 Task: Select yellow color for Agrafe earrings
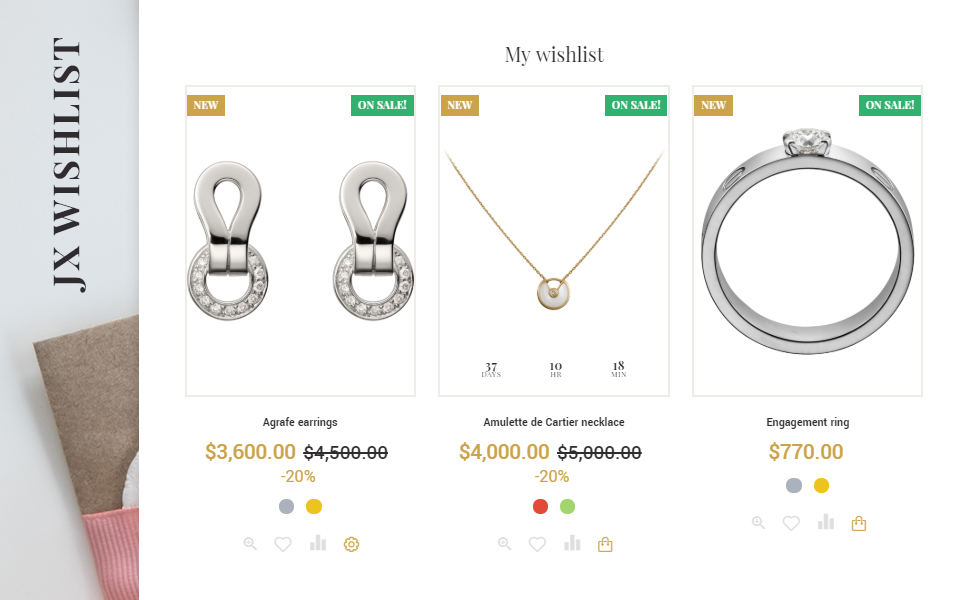[314, 506]
